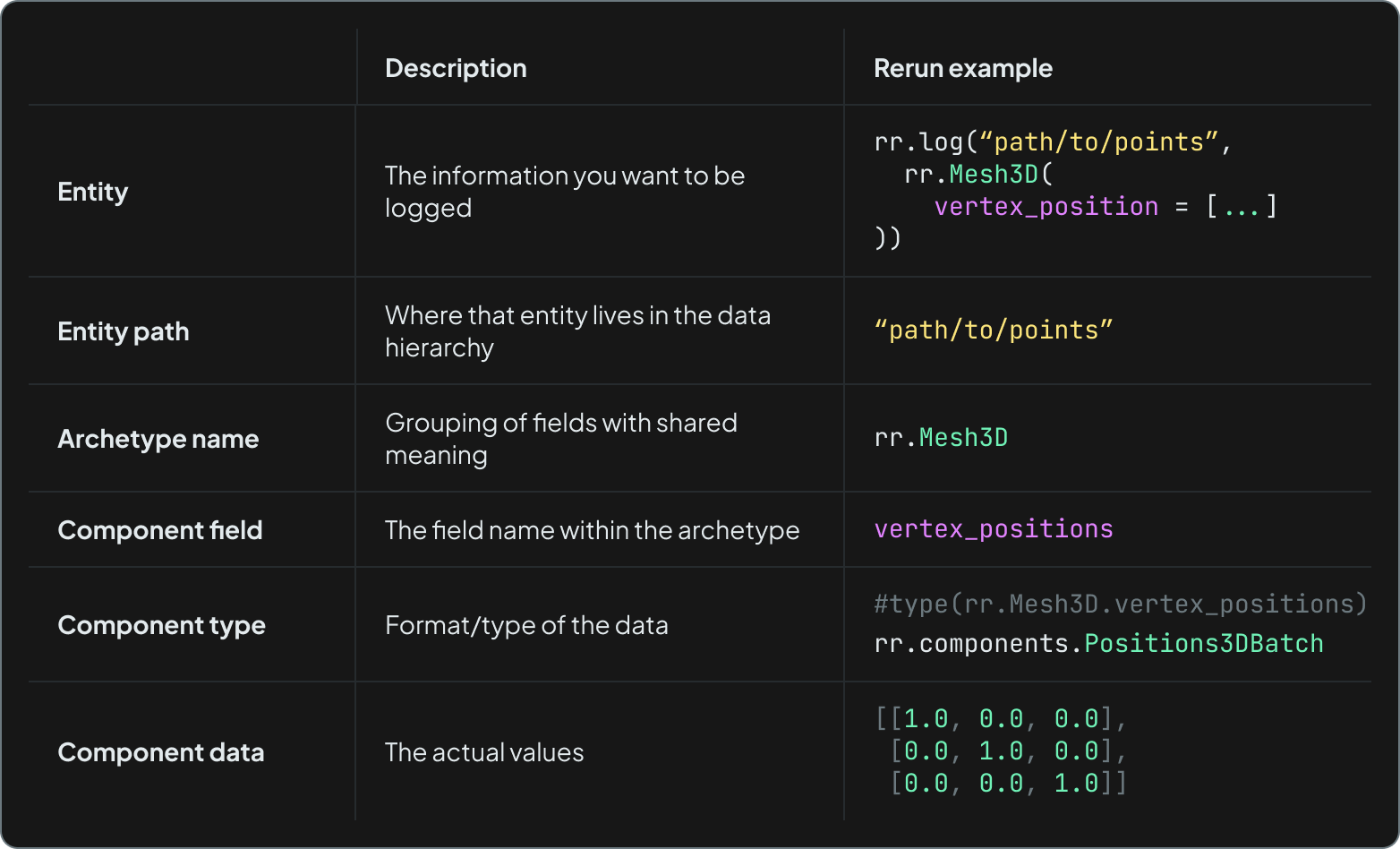Click the rr.log code snippet
Screen dimensions: 1400x849
[x=1052, y=141]
